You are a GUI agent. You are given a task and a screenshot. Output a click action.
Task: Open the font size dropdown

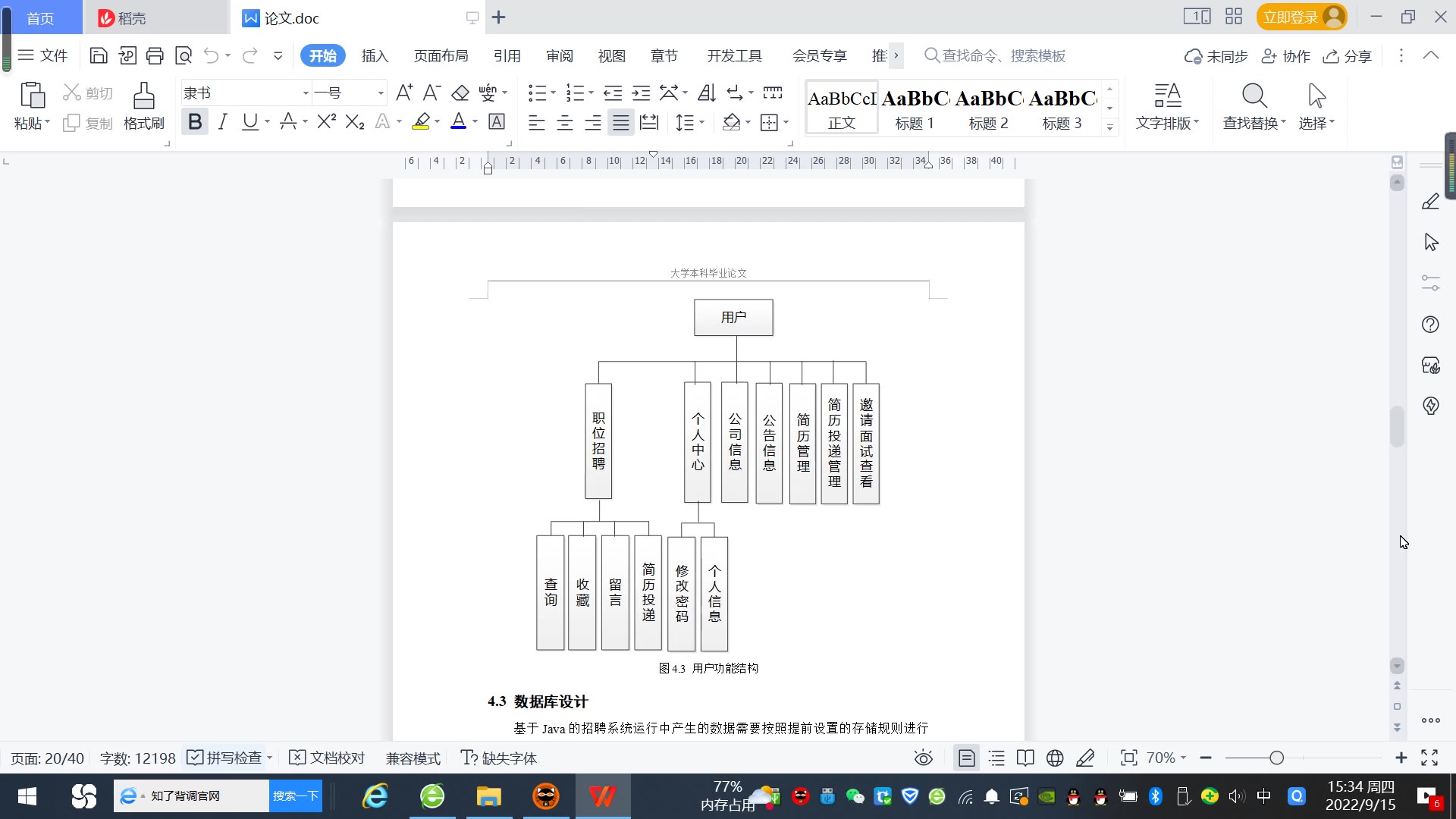pos(381,93)
